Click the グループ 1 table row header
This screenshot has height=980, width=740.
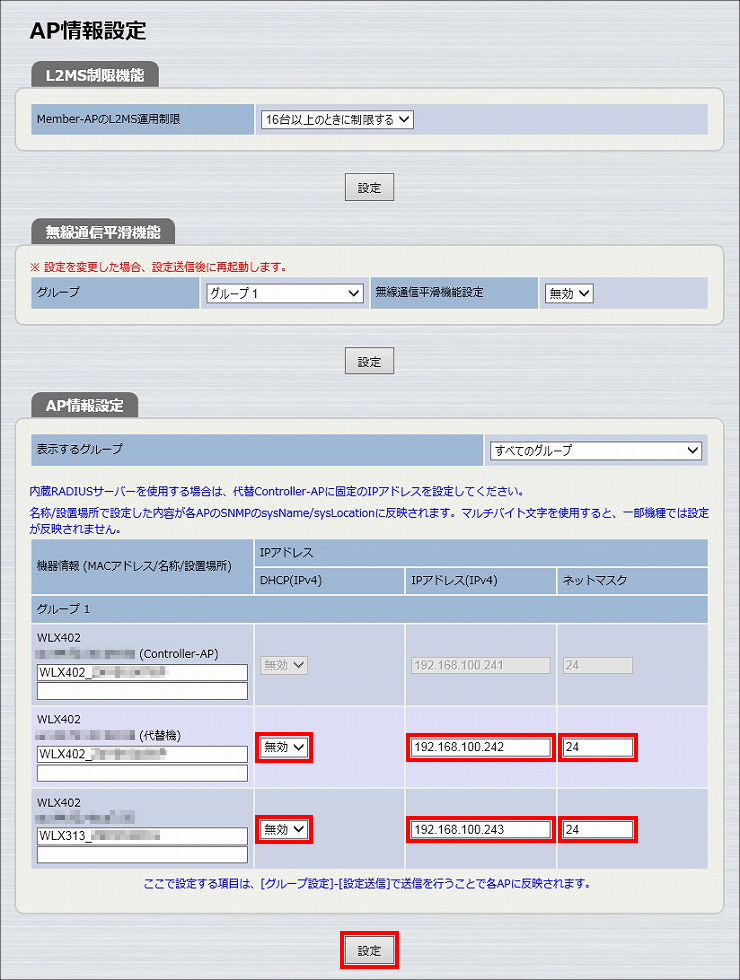tap(369, 609)
